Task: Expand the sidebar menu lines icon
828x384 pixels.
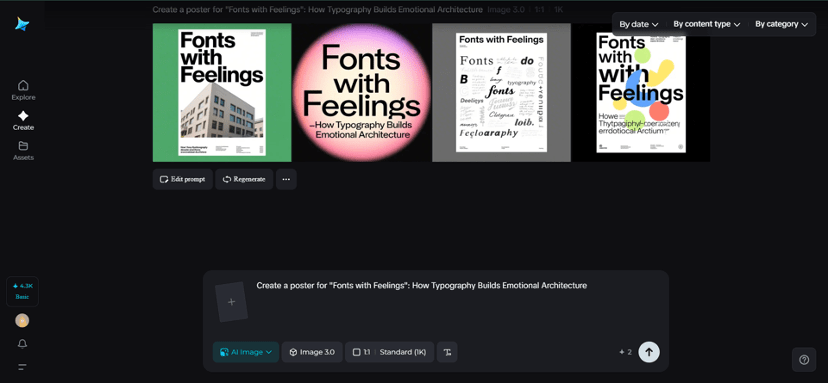Action: (x=22, y=367)
